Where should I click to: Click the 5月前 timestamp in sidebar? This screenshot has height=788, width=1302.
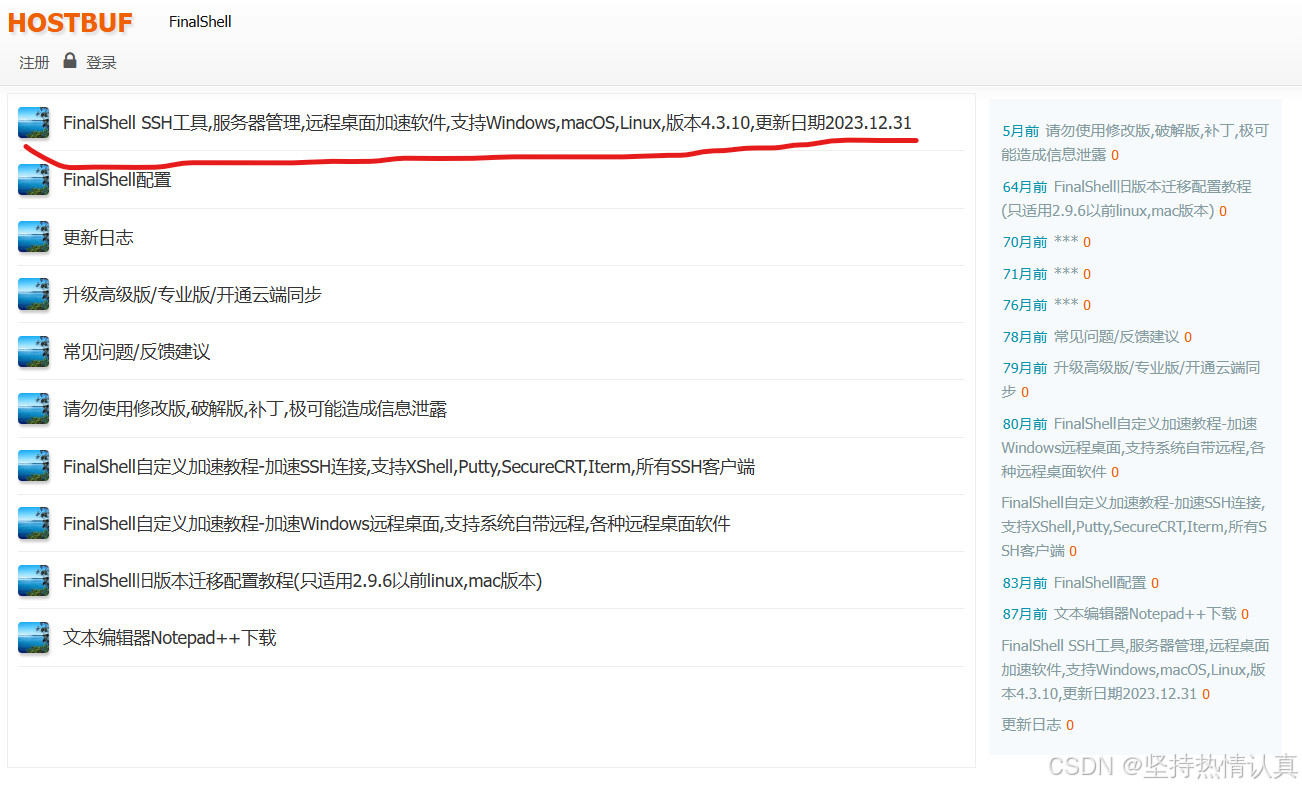[1020, 131]
